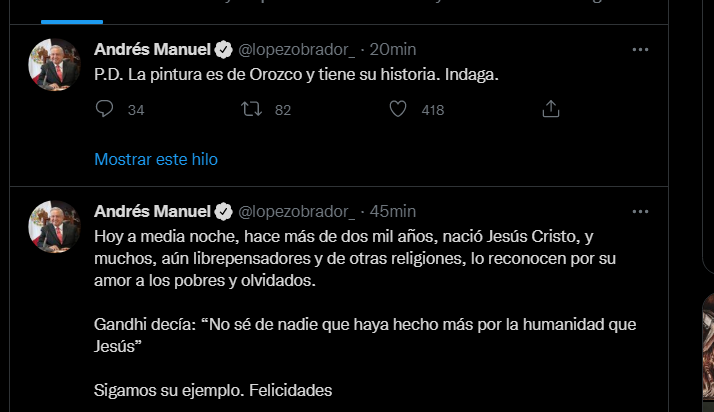
Task: Click the like count 418
Action: (x=432, y=110)
